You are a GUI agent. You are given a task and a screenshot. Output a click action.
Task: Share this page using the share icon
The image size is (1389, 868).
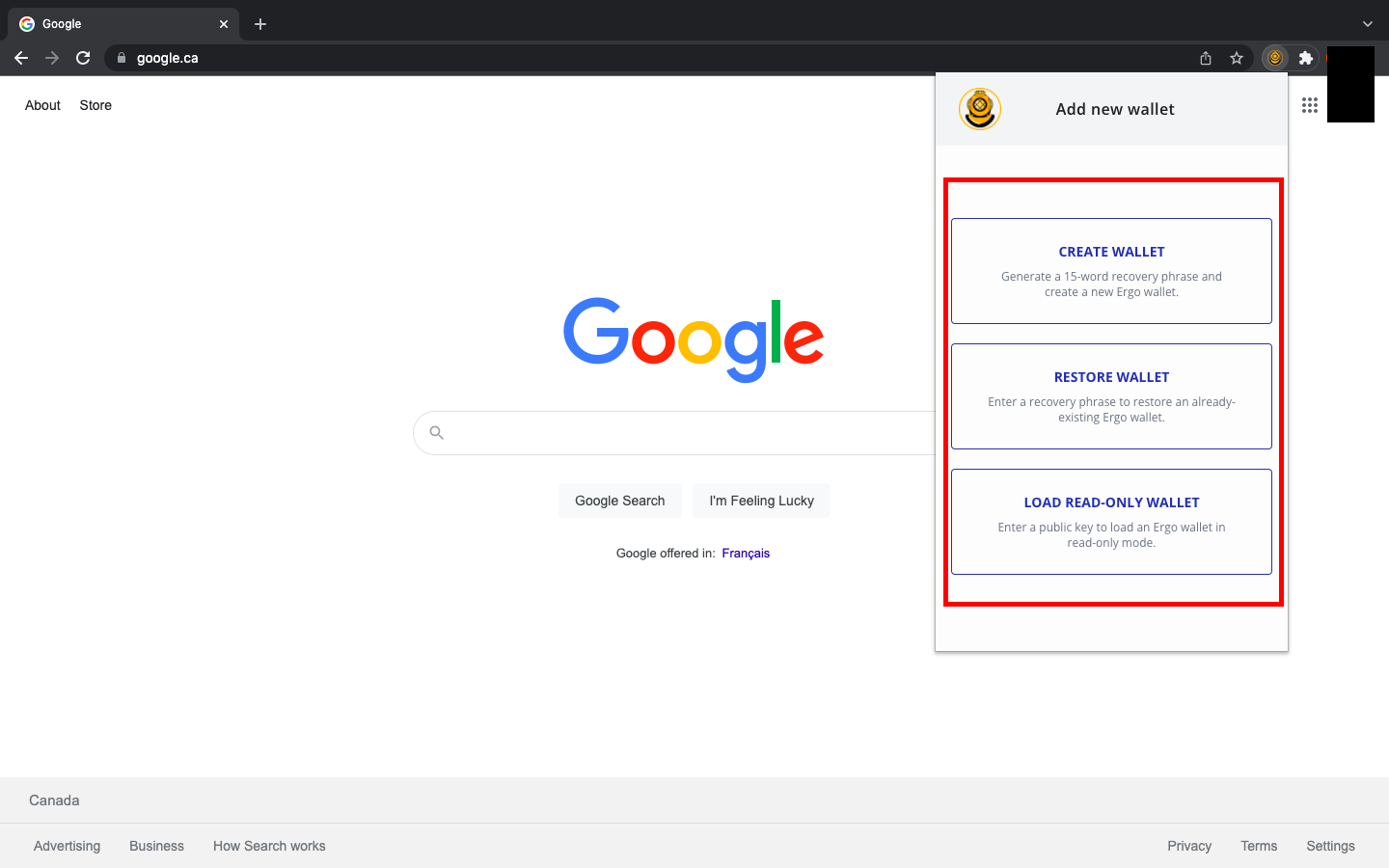pyautogui.click(x=1206, y=58)
